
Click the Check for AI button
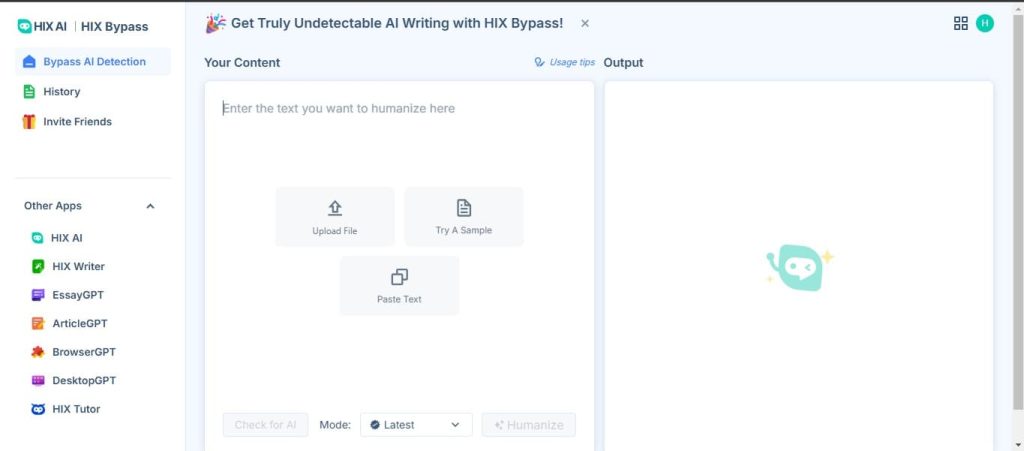(x=265, y=425)
